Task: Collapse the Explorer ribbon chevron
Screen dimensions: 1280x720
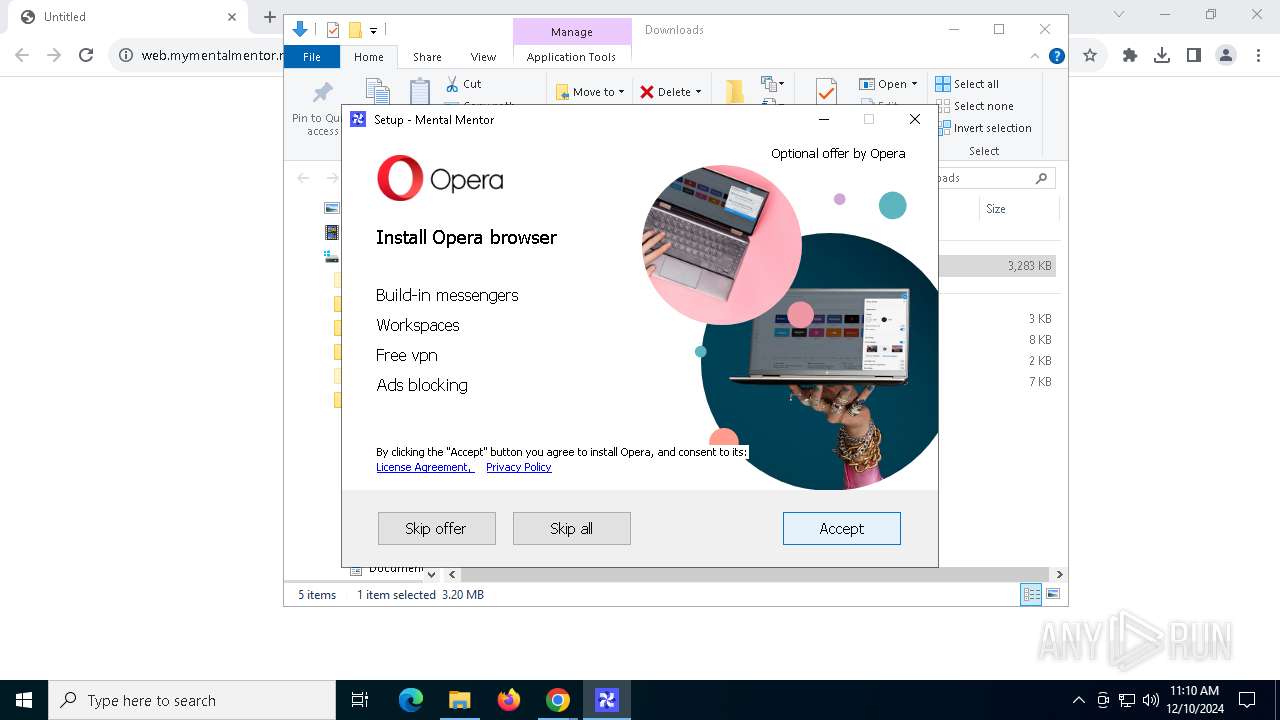Action: pyautogui.click(x=1035, y=56)
